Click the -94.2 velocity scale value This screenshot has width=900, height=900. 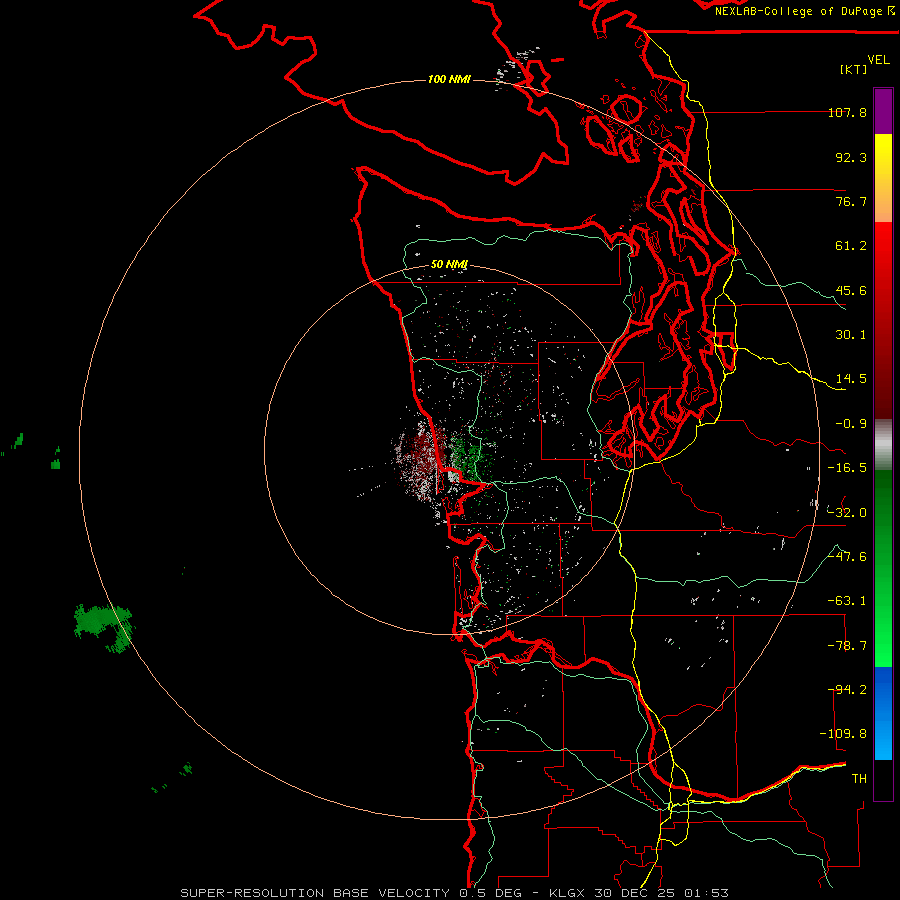click(847, 690)
